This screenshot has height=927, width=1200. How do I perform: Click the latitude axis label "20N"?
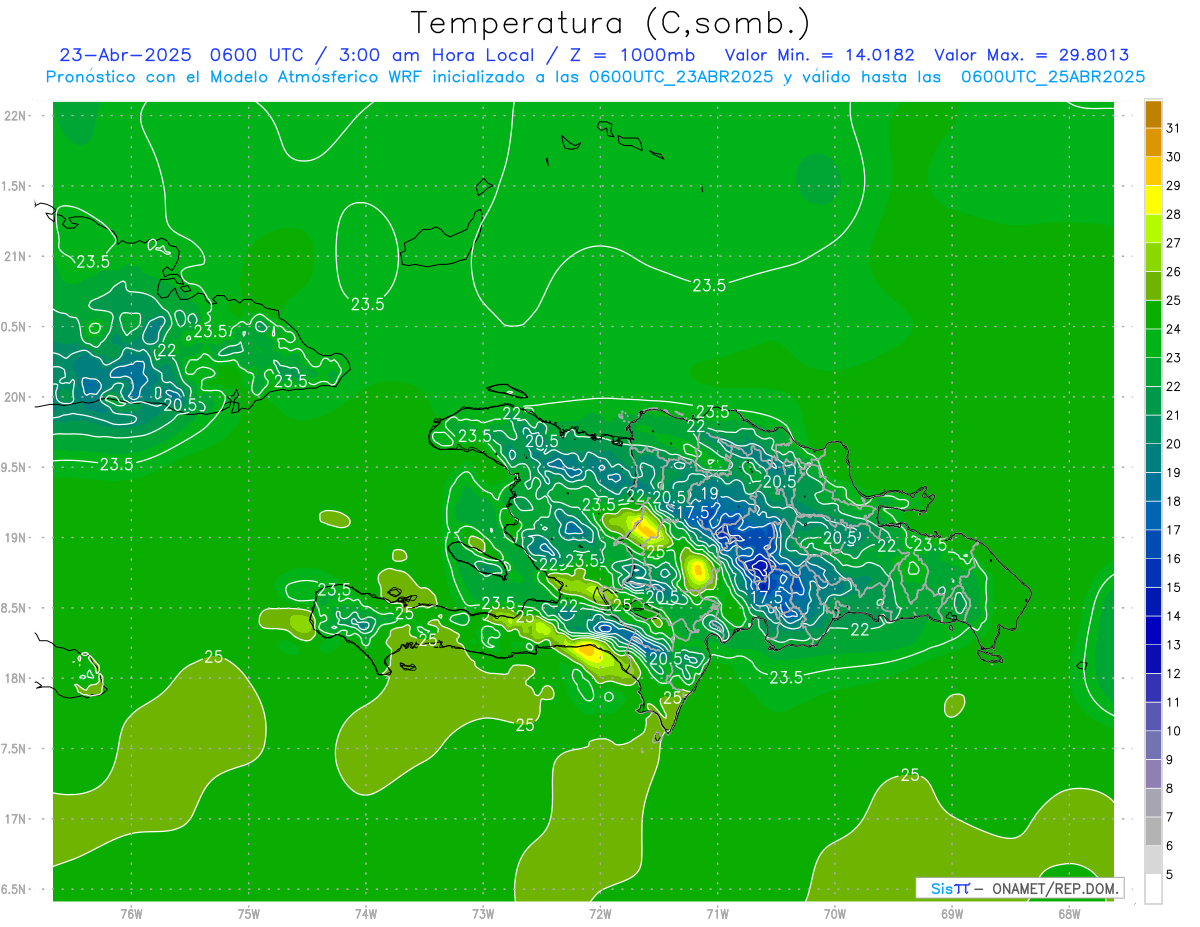(x=15, y=397)
